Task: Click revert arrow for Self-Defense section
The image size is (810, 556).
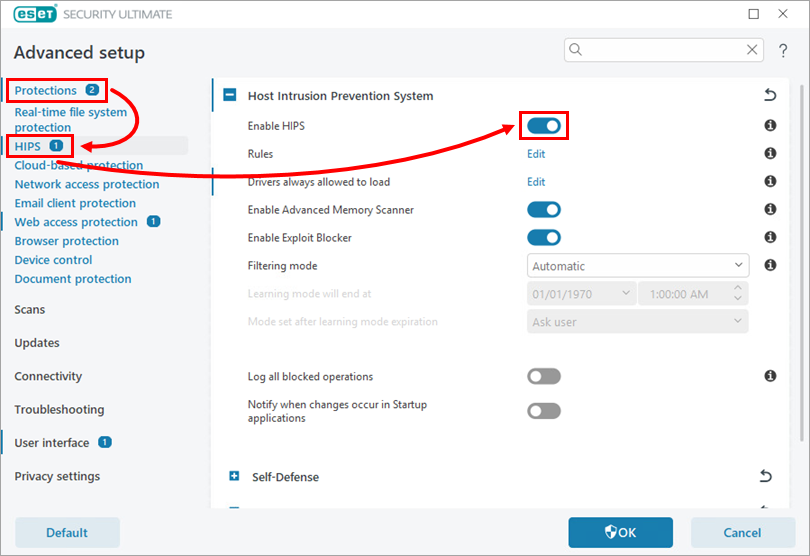Action: pyautogui.click(x=766, y=476)
